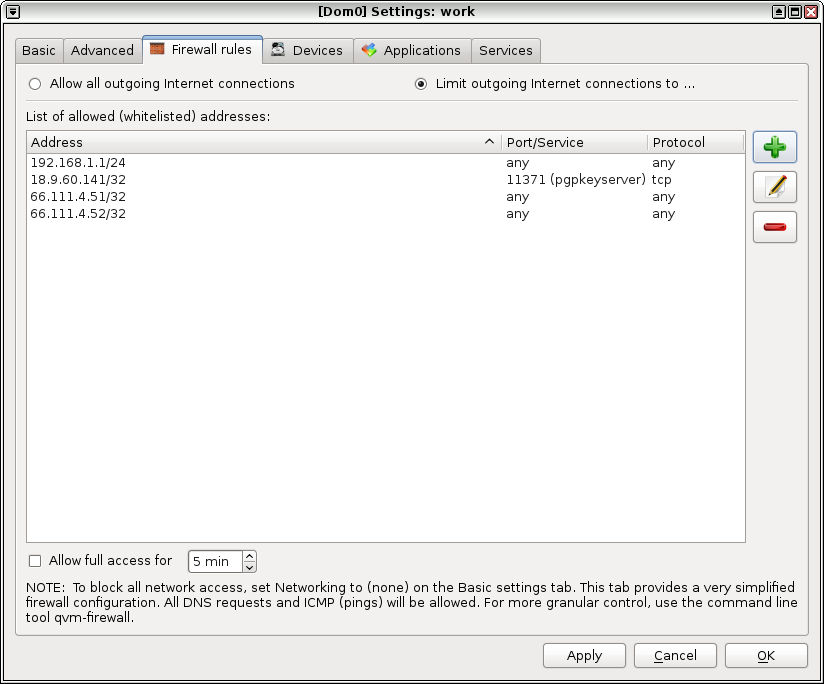Confirm settings with the OK button
Screen dimensions: 824x684
pos(766,655)
